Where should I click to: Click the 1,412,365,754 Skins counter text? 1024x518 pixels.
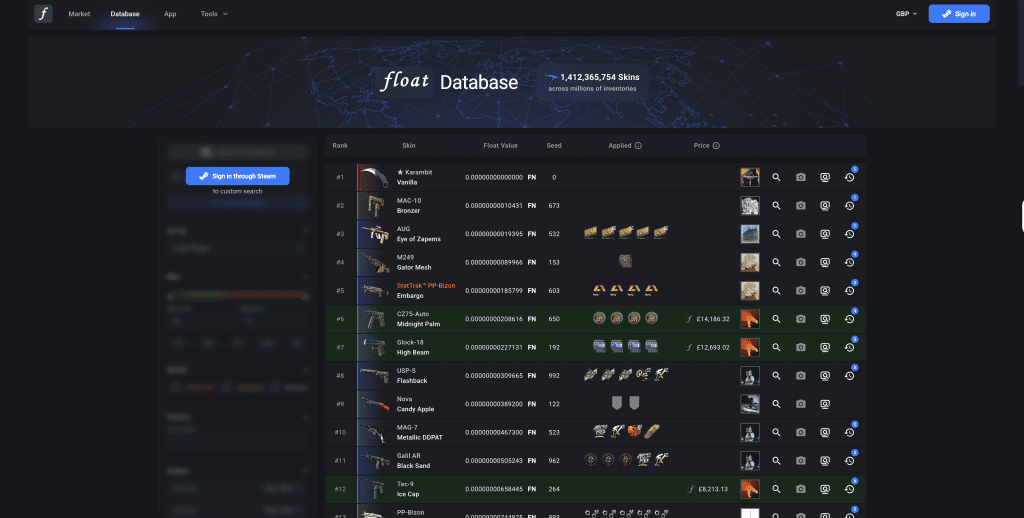(600, 77)
